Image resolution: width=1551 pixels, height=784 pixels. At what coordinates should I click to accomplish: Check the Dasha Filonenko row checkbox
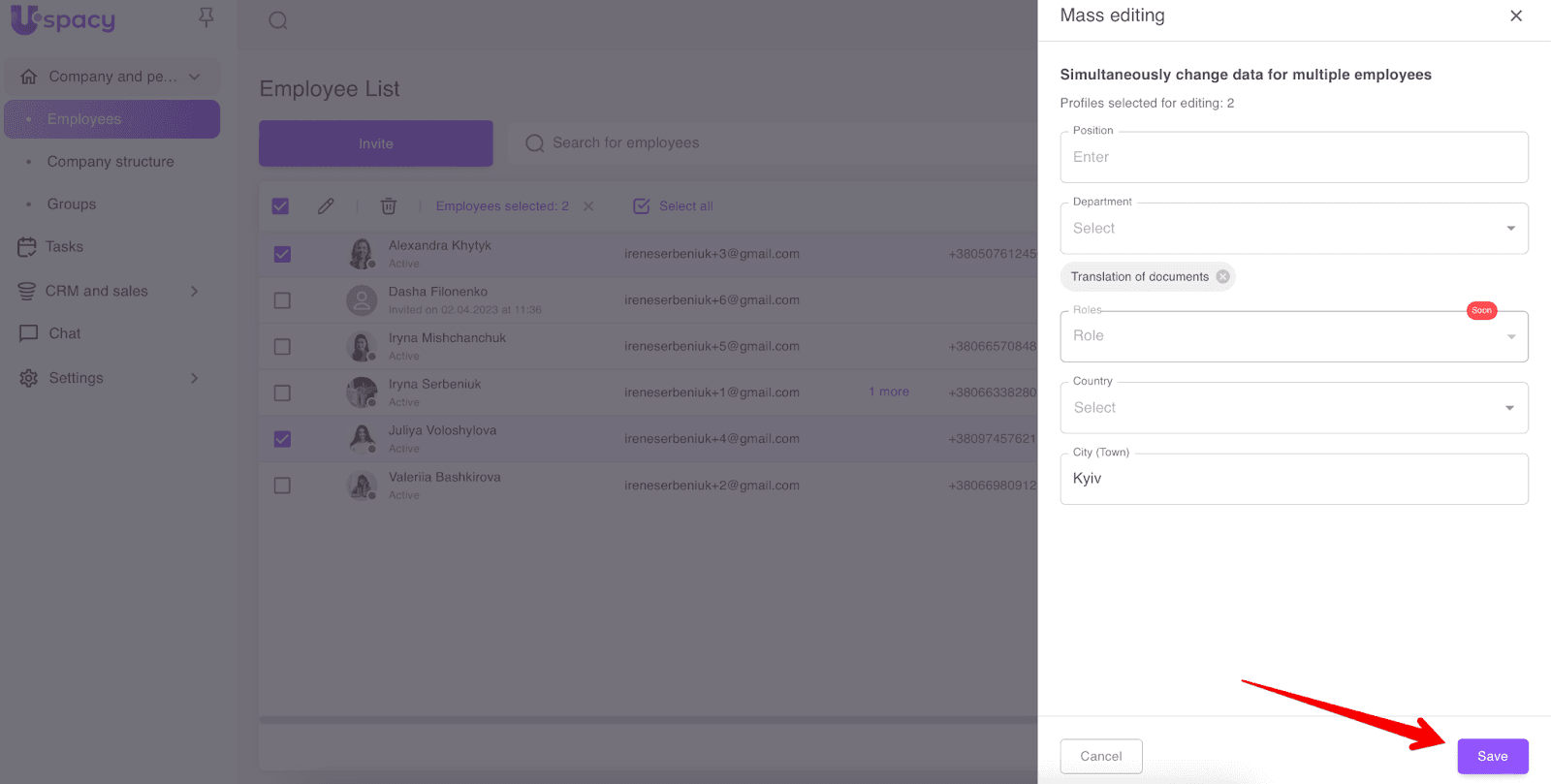(282, 300)
